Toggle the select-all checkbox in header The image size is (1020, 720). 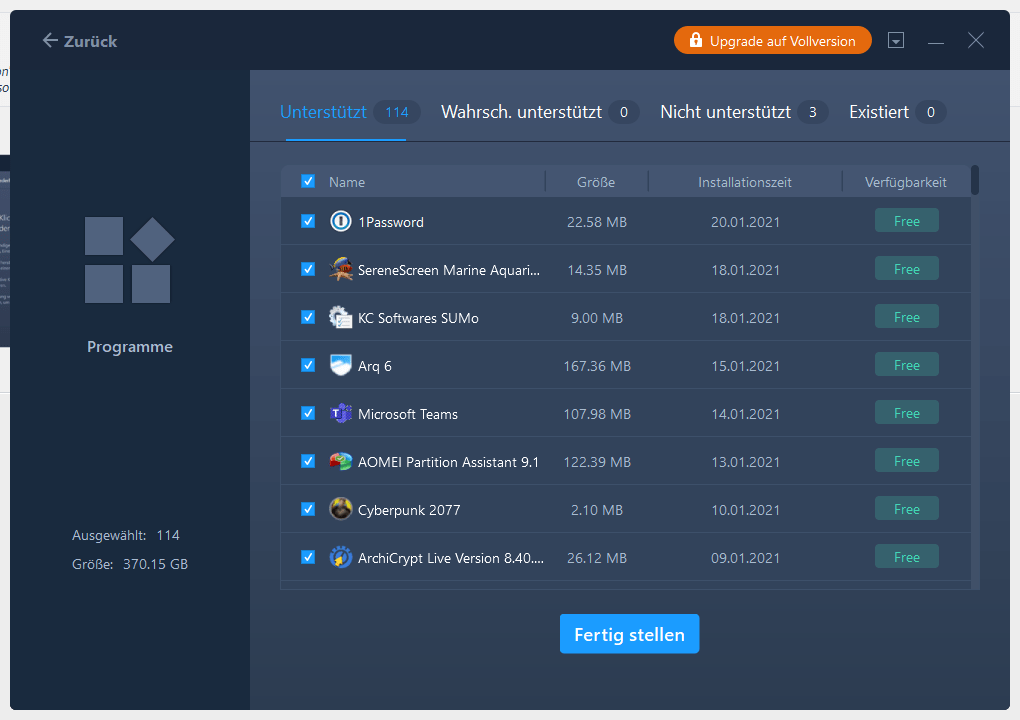point(308,181)
